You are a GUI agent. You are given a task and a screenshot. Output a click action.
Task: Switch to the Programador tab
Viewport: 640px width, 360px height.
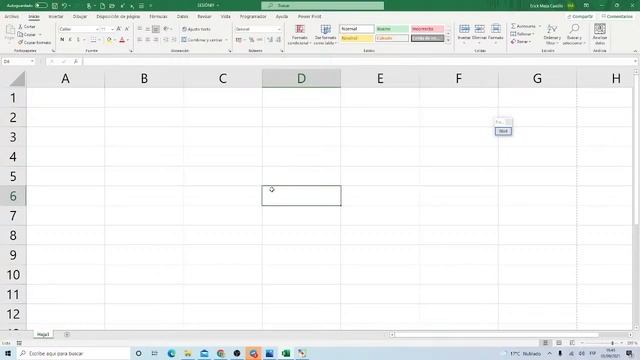click(x=253, y=17)
